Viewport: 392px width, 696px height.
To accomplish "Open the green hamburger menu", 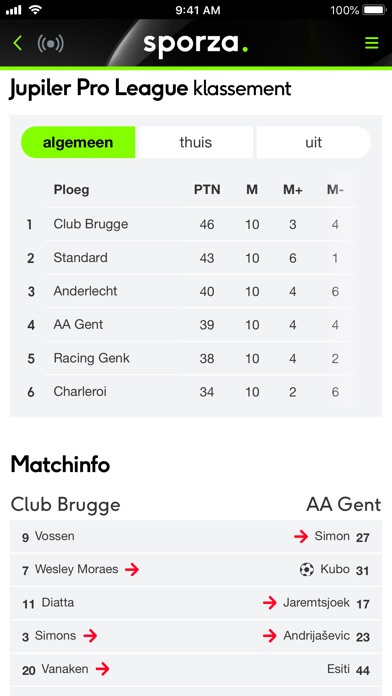I will 372,43.
